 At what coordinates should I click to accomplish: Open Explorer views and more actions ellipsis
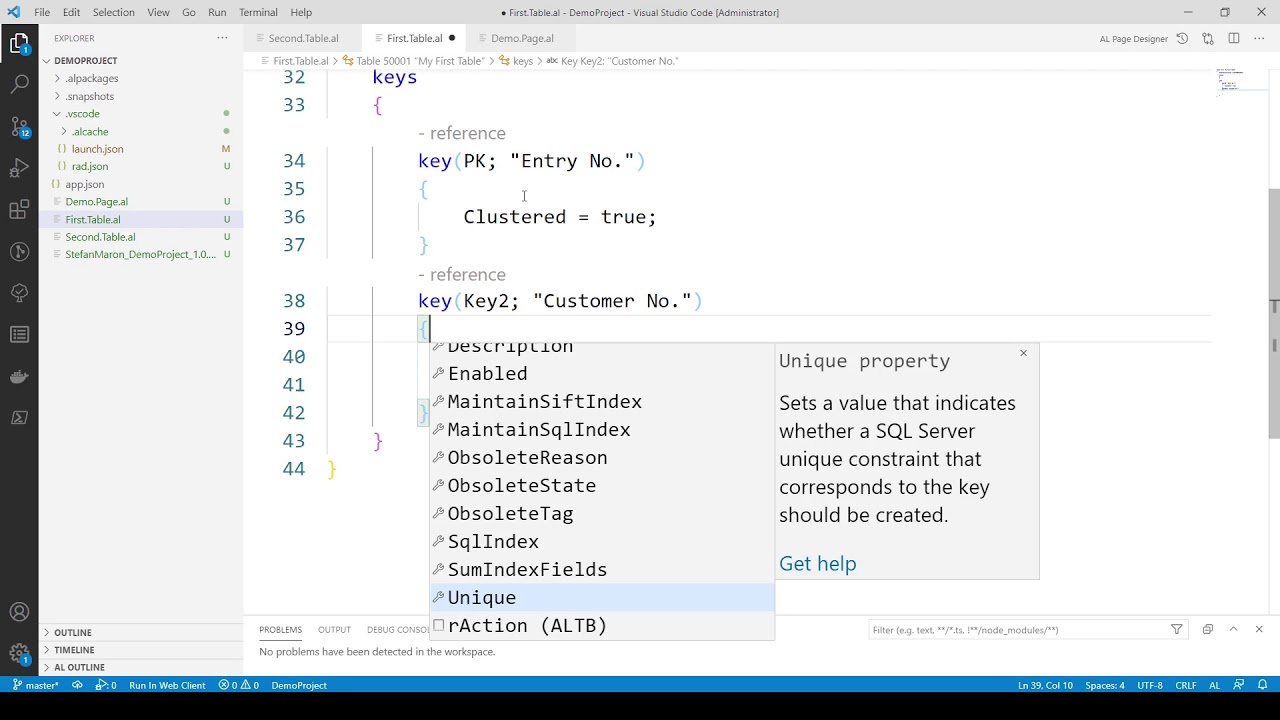[222, 38]
